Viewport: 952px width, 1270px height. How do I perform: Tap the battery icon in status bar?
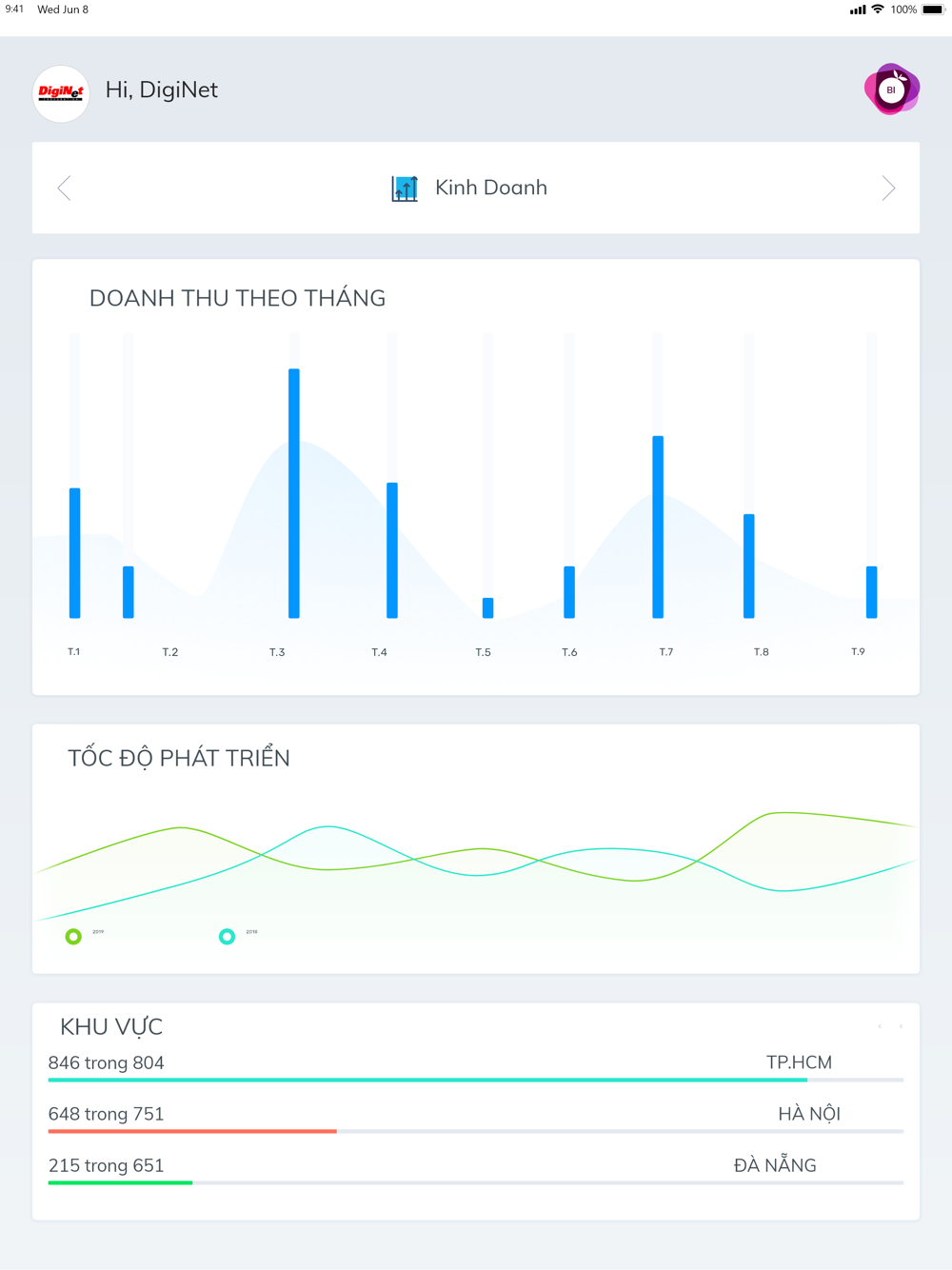933,10
